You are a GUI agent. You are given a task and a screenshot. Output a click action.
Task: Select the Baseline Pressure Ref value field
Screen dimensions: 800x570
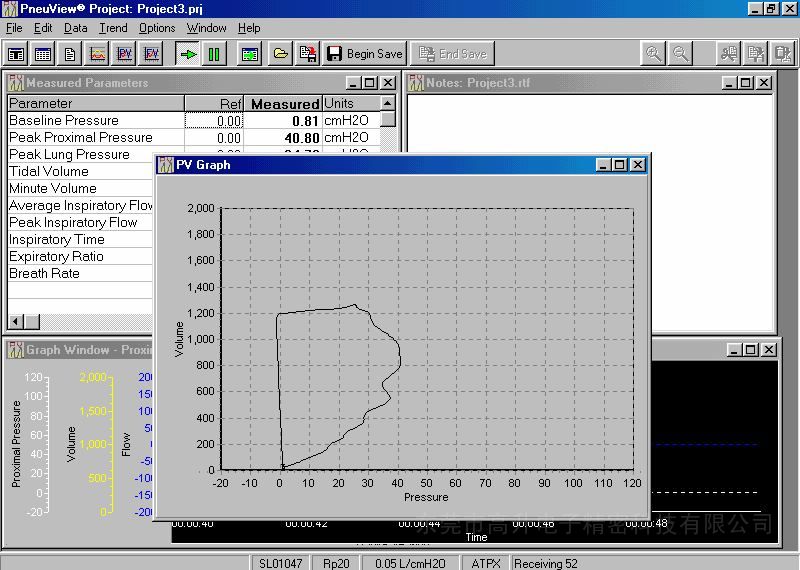(214, 121)
